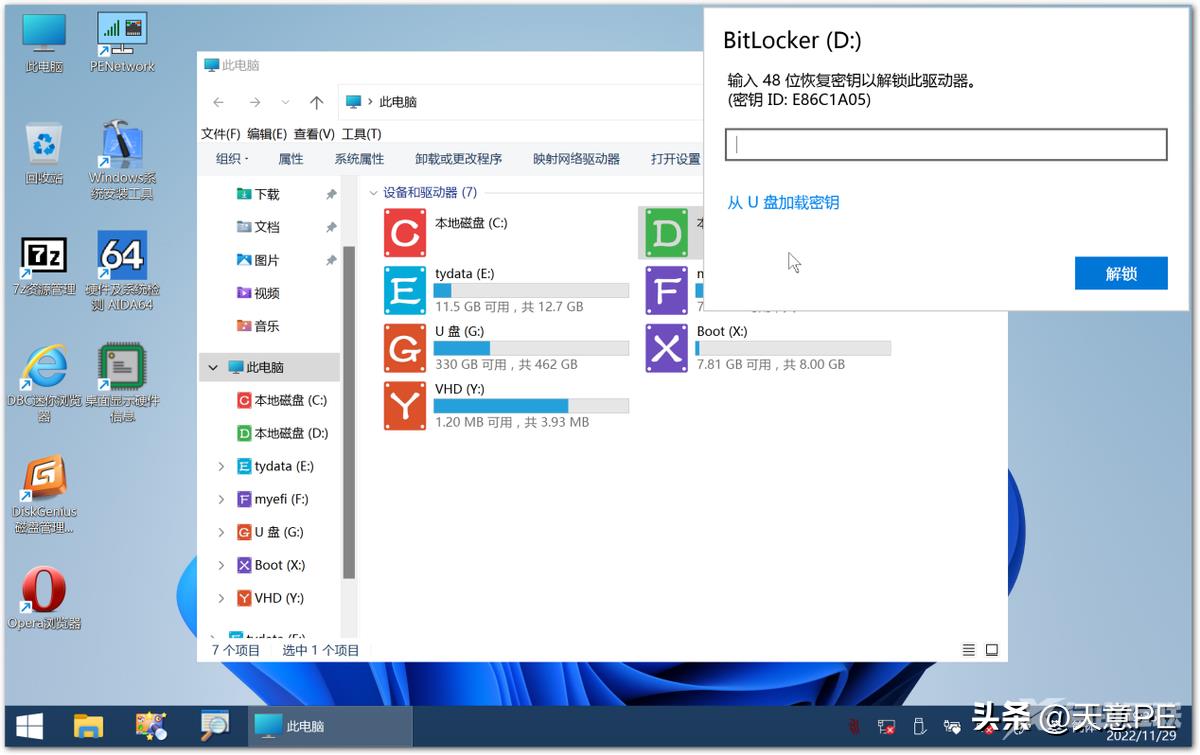
Task: Open the 桌面显示硬件信息 desktop shortcut
Action: point(122,383)
